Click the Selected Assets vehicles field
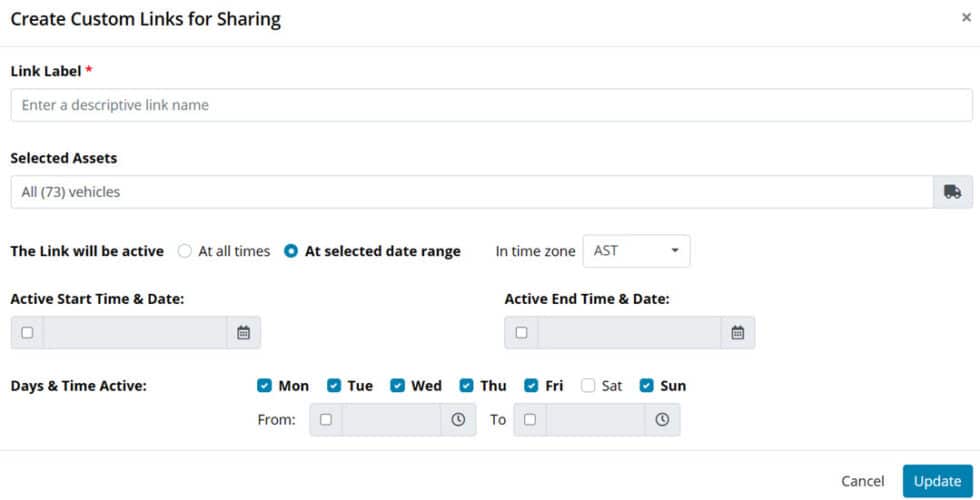980x500 pixels. pyautogui.click(x=472, y=192)
